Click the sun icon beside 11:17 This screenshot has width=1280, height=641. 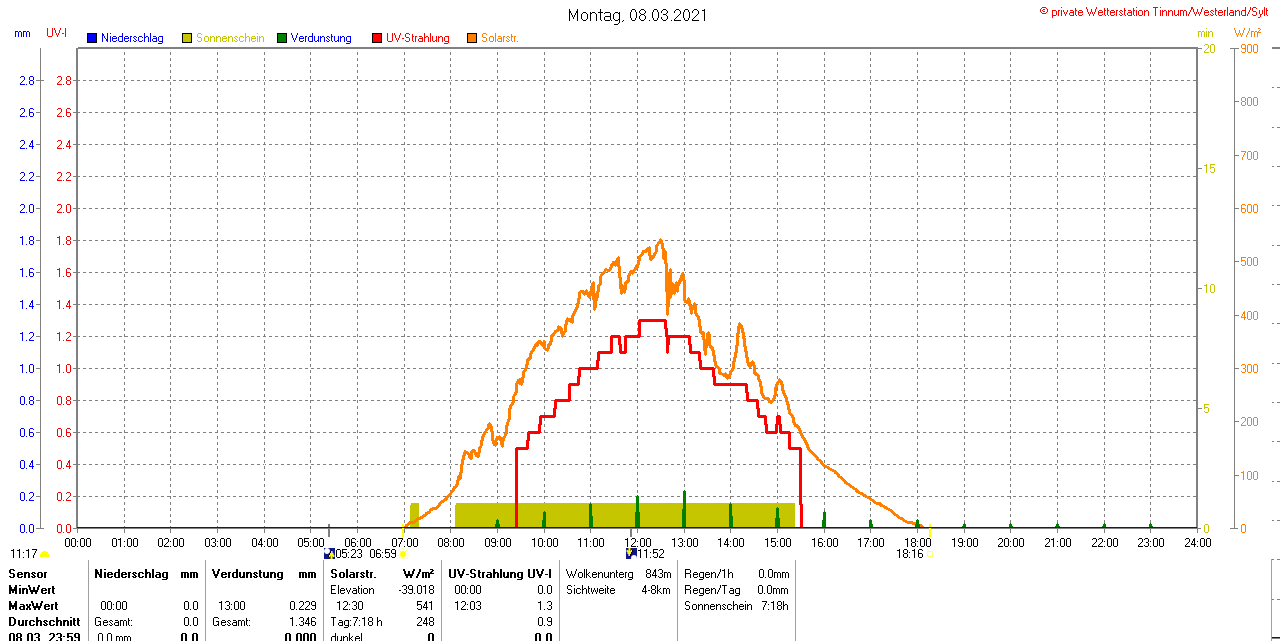tap(45, 554)
